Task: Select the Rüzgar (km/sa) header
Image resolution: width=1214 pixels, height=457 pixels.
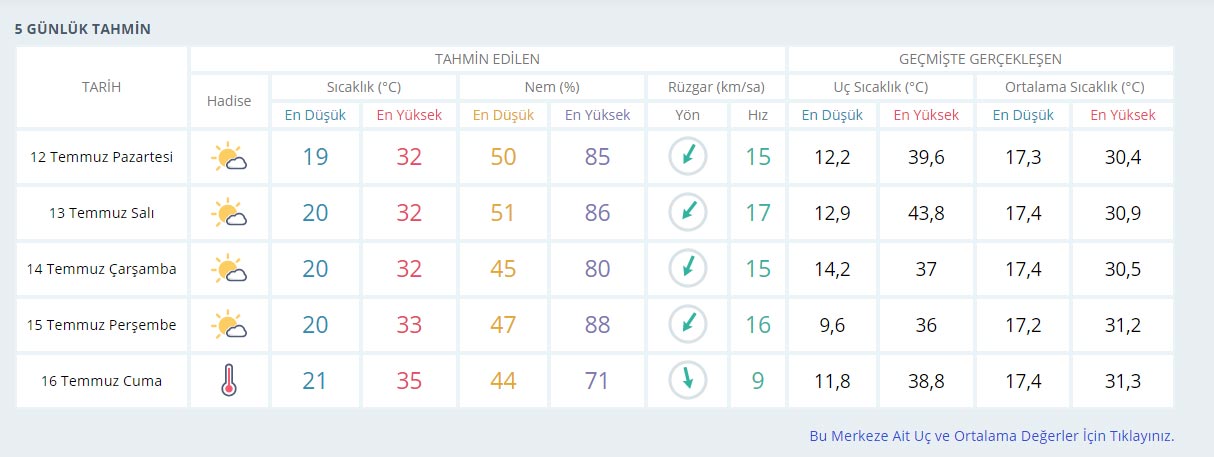Action: point(716,87)
